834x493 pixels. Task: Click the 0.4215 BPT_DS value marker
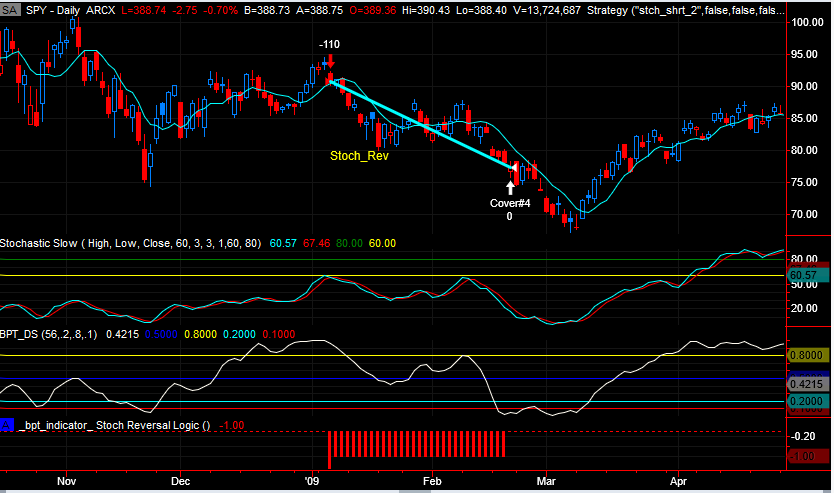click(804, 384)
